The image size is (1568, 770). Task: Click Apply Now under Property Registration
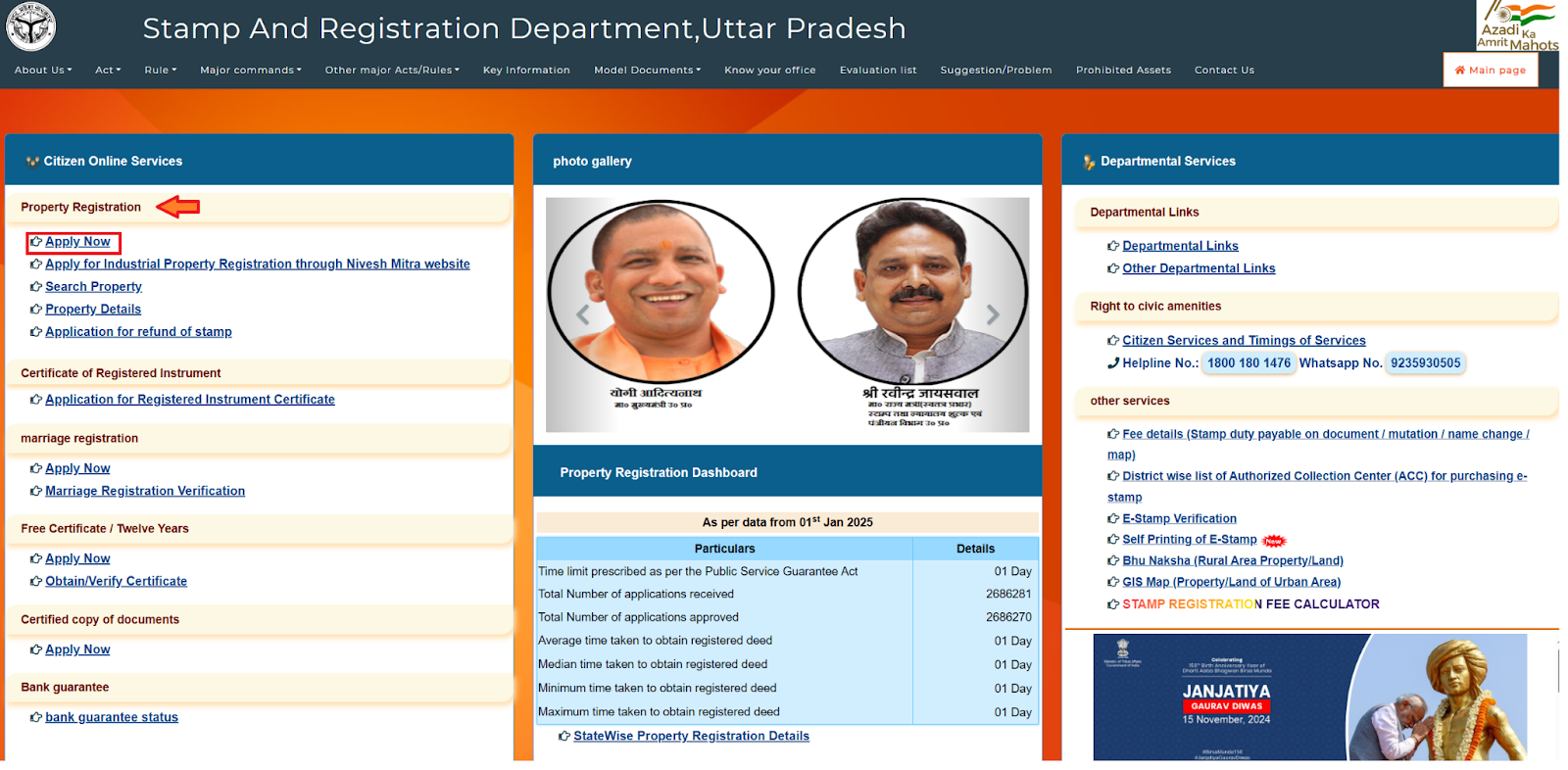pos(77,242)
